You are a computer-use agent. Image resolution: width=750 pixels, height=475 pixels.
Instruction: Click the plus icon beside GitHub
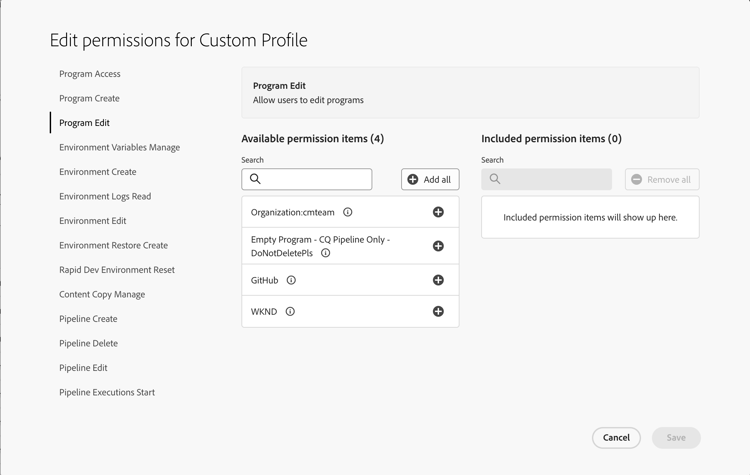pyautogui.click(x=438, y=280)
